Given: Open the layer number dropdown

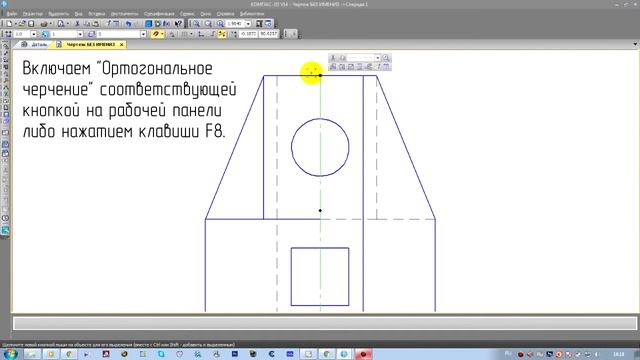Looking at the screenshot, I should [143, 34].
